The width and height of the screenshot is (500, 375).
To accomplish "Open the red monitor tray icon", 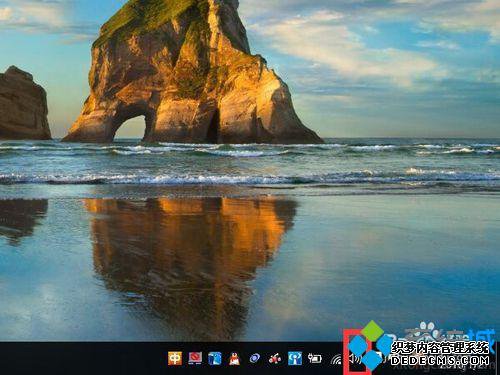I will [195, 359].
